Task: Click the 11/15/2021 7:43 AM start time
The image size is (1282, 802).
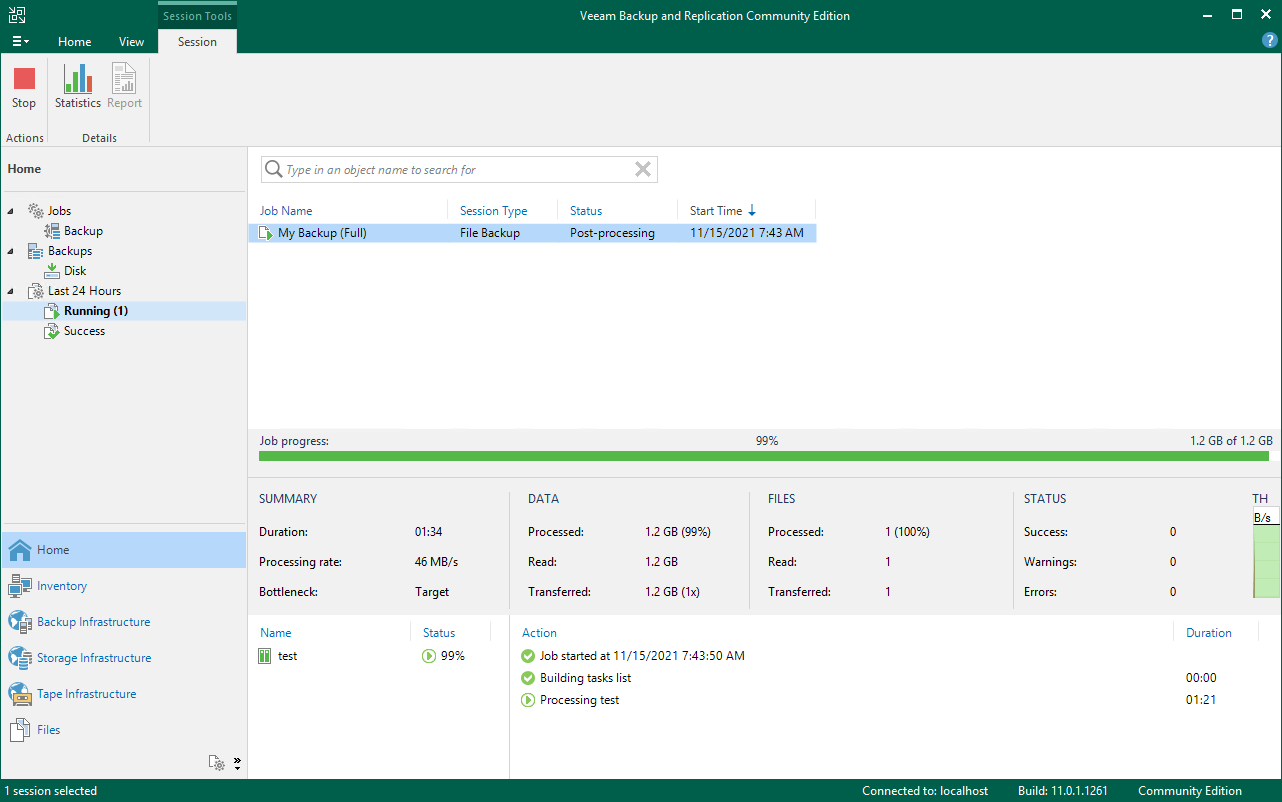Action: coord(747,233)
